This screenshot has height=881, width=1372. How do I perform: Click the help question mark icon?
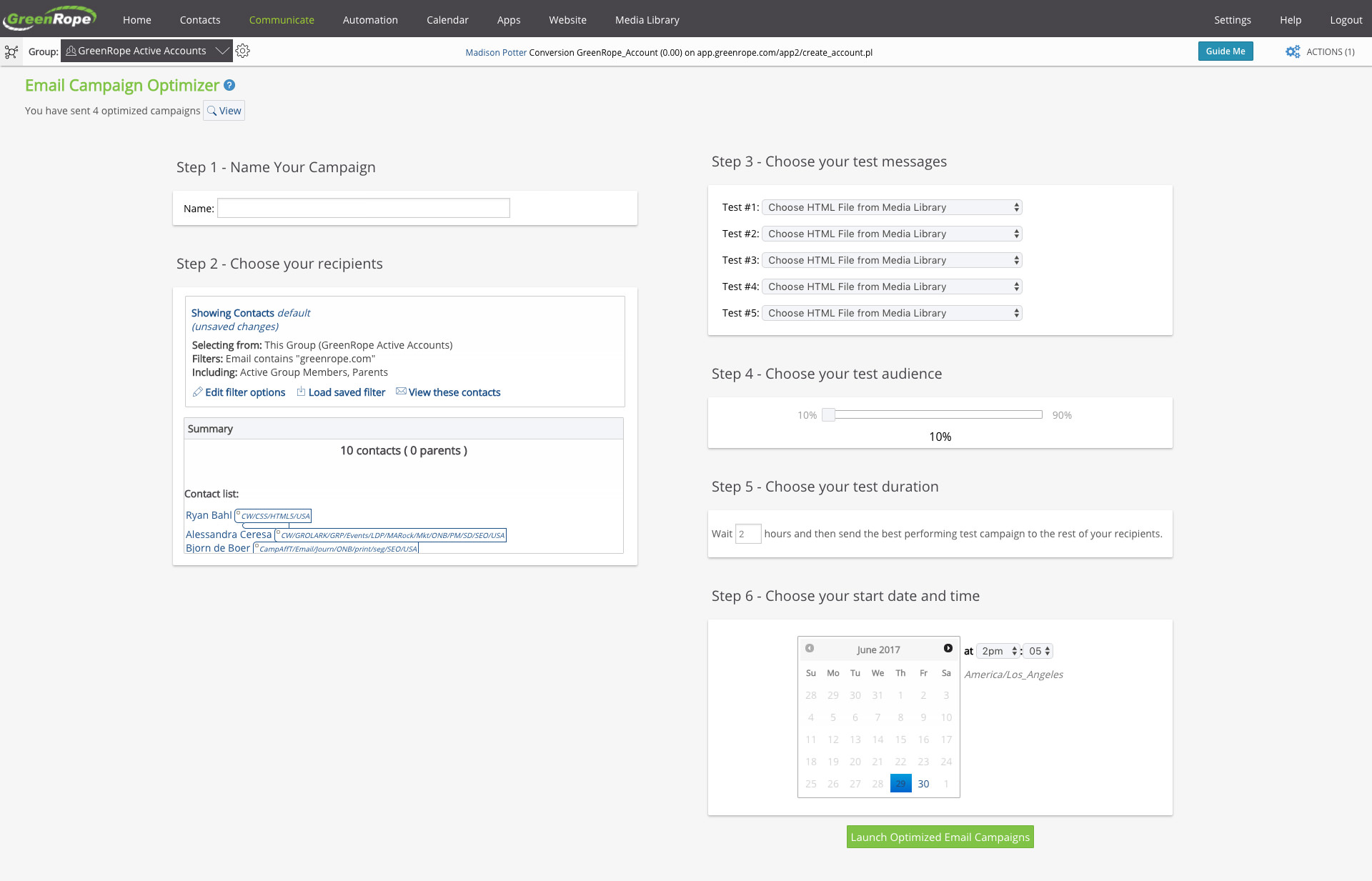(x=229, y=85)
